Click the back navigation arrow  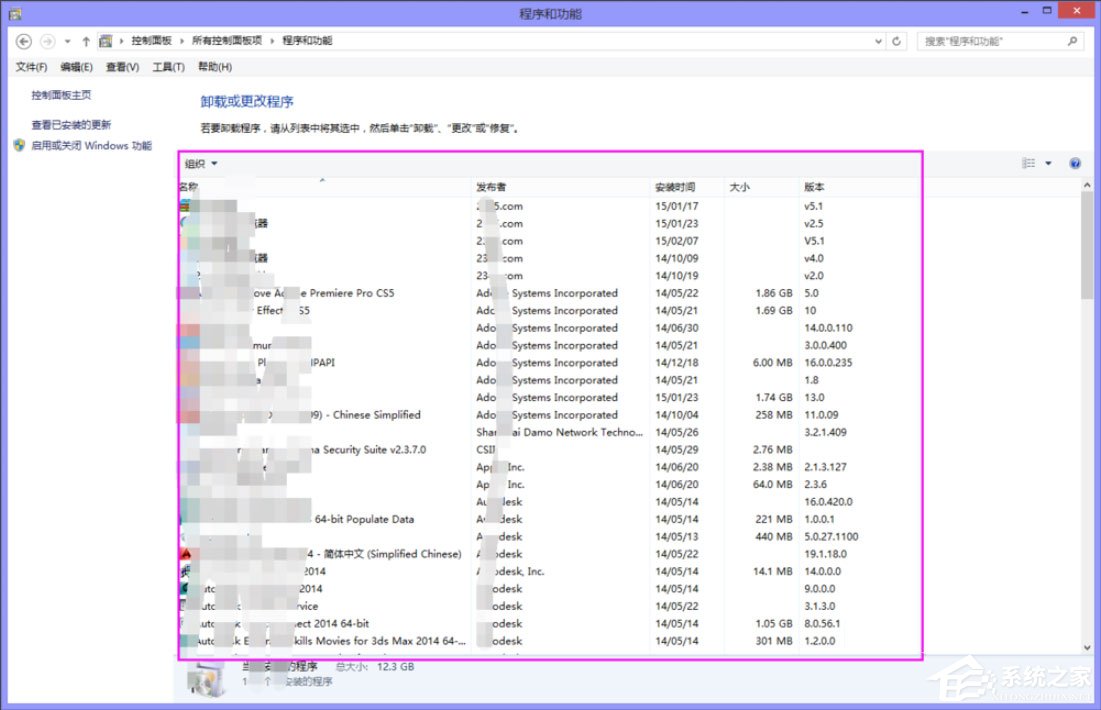22,41
